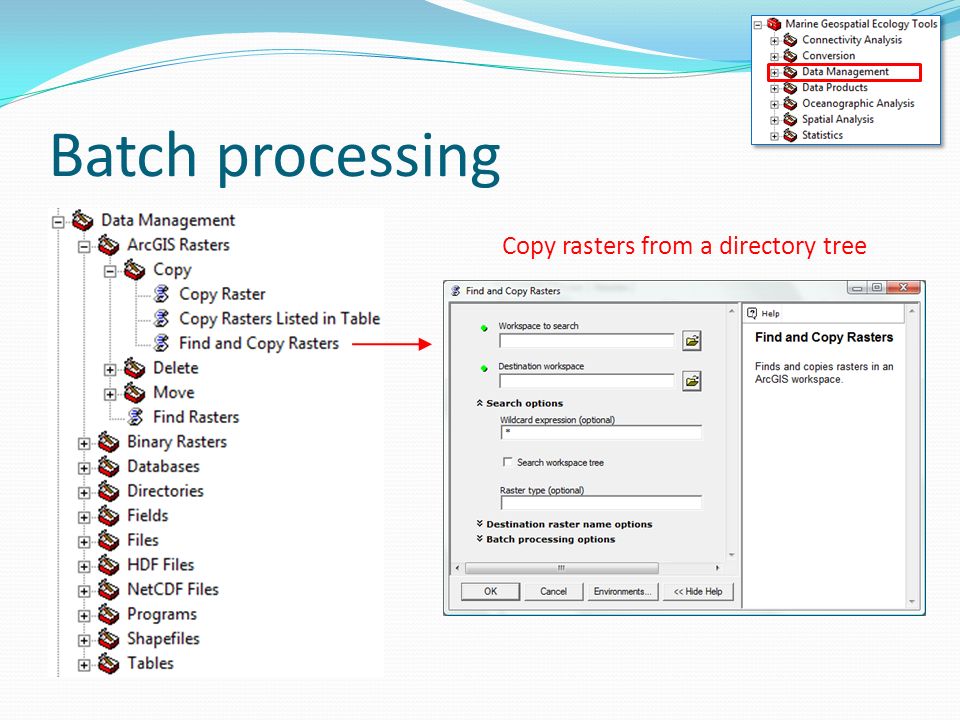The width and height of the screenshot is (960, 720).
Task: Click scroll-down arrow of the Help pane
Action: pos(912,601)
